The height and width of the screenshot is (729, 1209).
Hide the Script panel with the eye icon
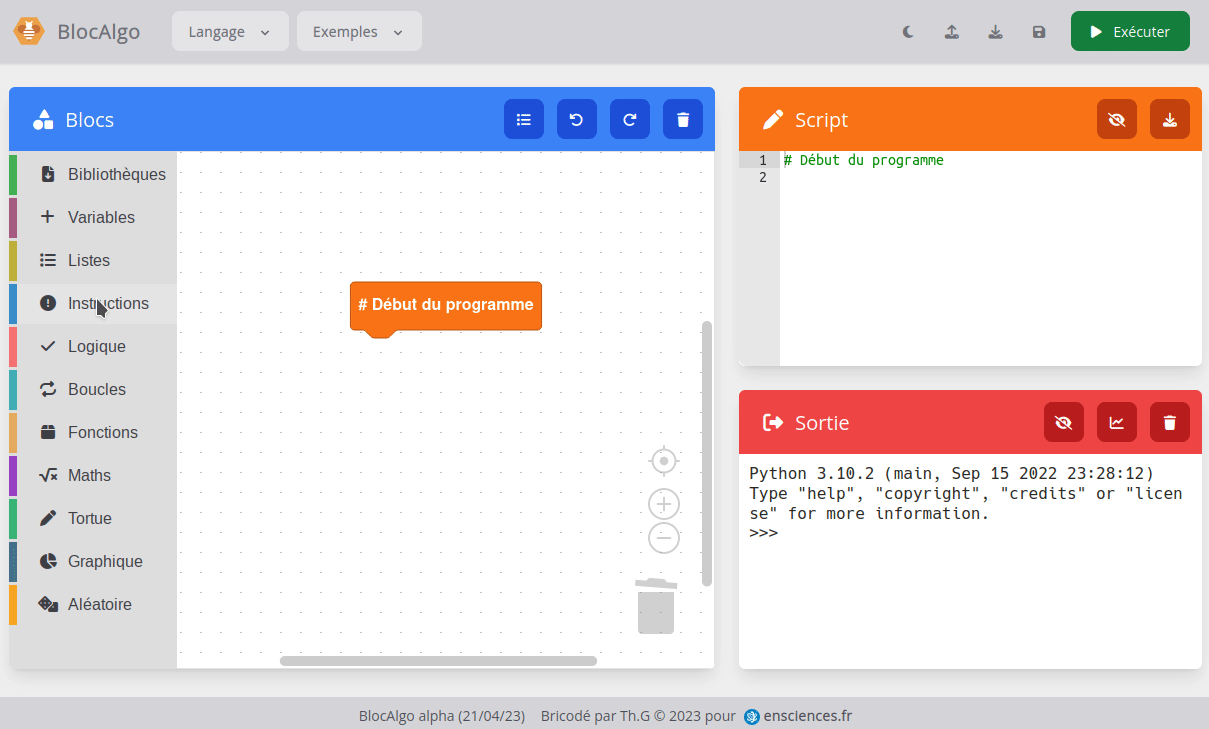pos(1116,120)
